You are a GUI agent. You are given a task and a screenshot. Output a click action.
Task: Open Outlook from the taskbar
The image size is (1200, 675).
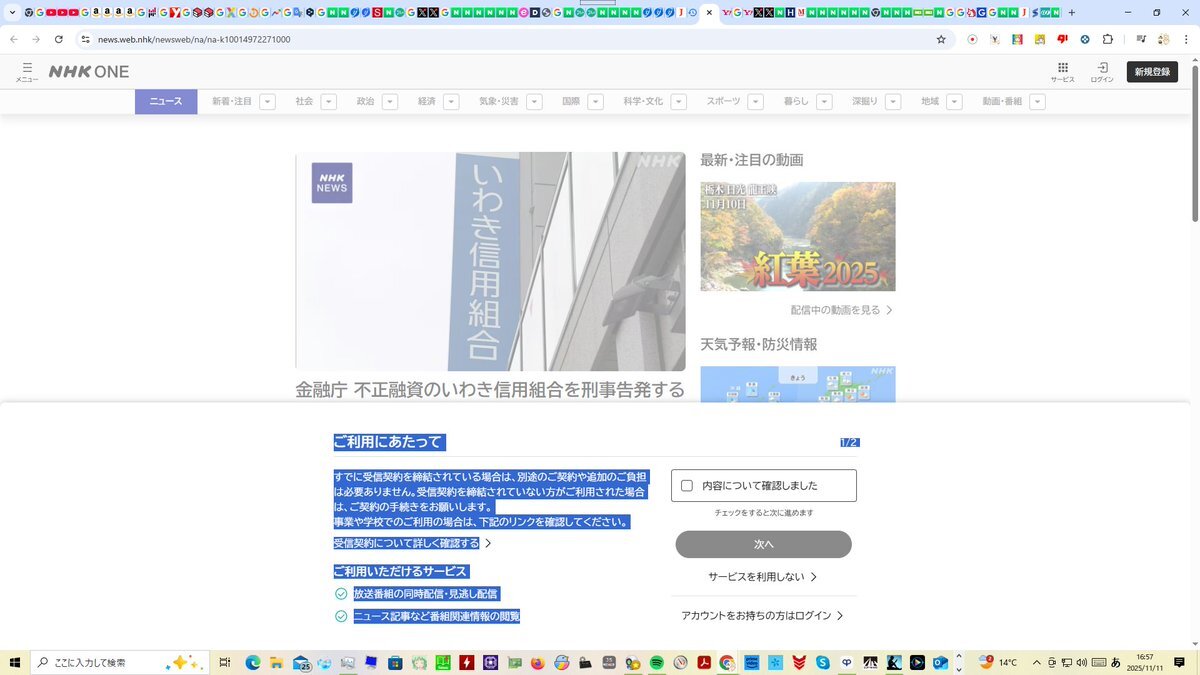(941, 662)
